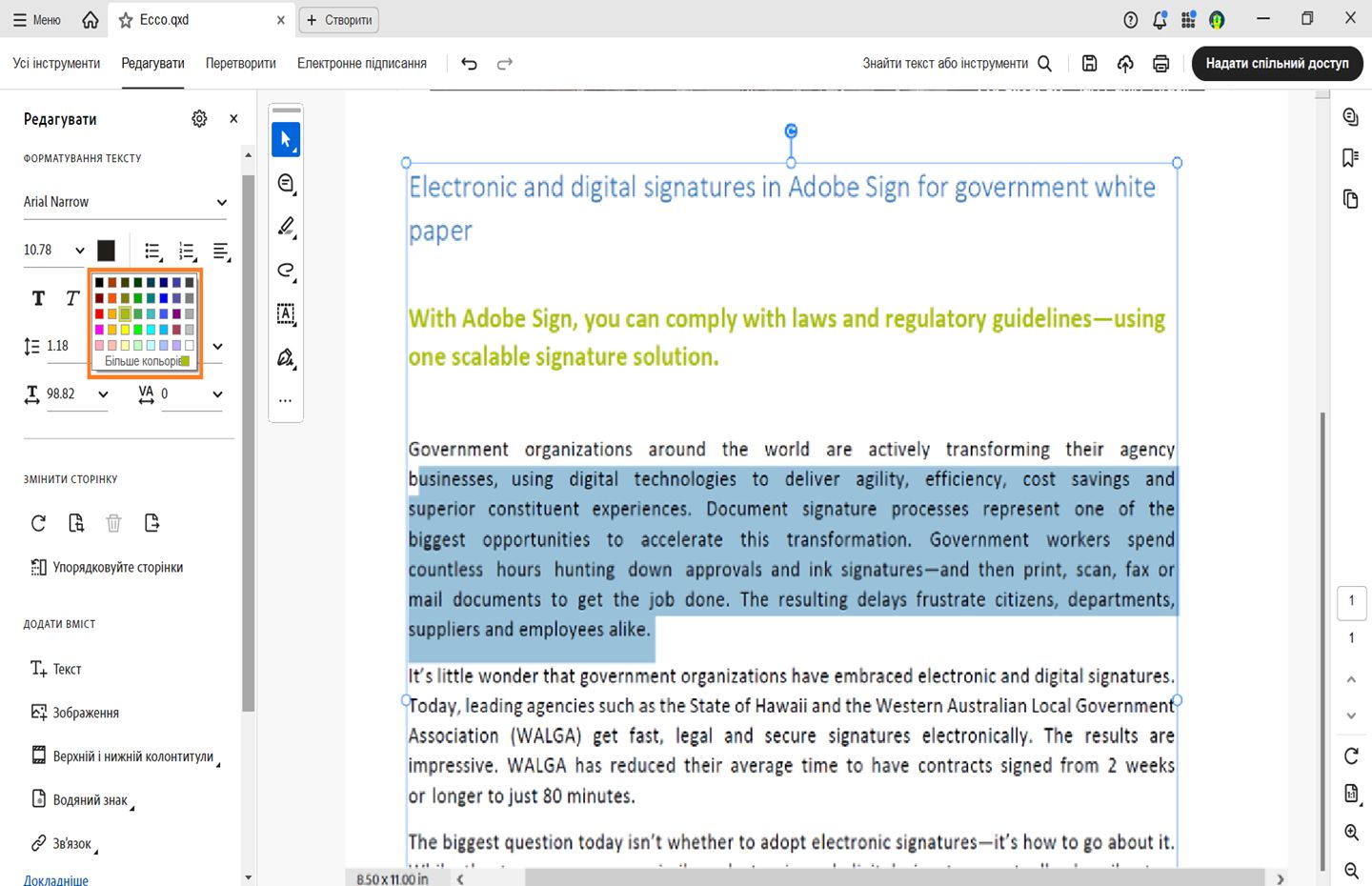Viewport: 1372px width, 886px height.
Task: Select the Редагувати tab
Action: [x=152, y=64]
